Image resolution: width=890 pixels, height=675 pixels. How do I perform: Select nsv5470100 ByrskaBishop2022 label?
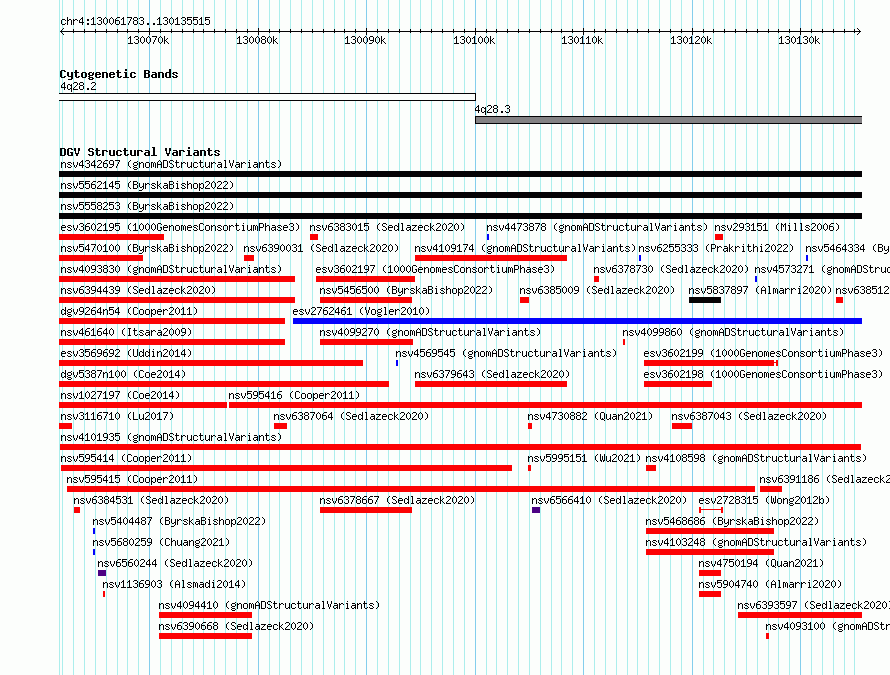click(x=147, y=249)
